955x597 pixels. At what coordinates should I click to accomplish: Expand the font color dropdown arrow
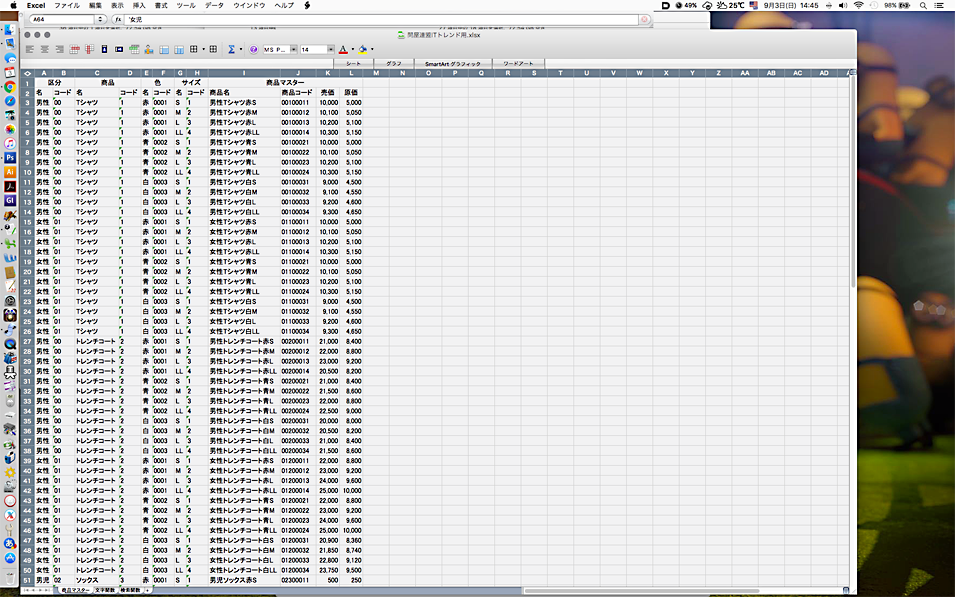[352, 49]
